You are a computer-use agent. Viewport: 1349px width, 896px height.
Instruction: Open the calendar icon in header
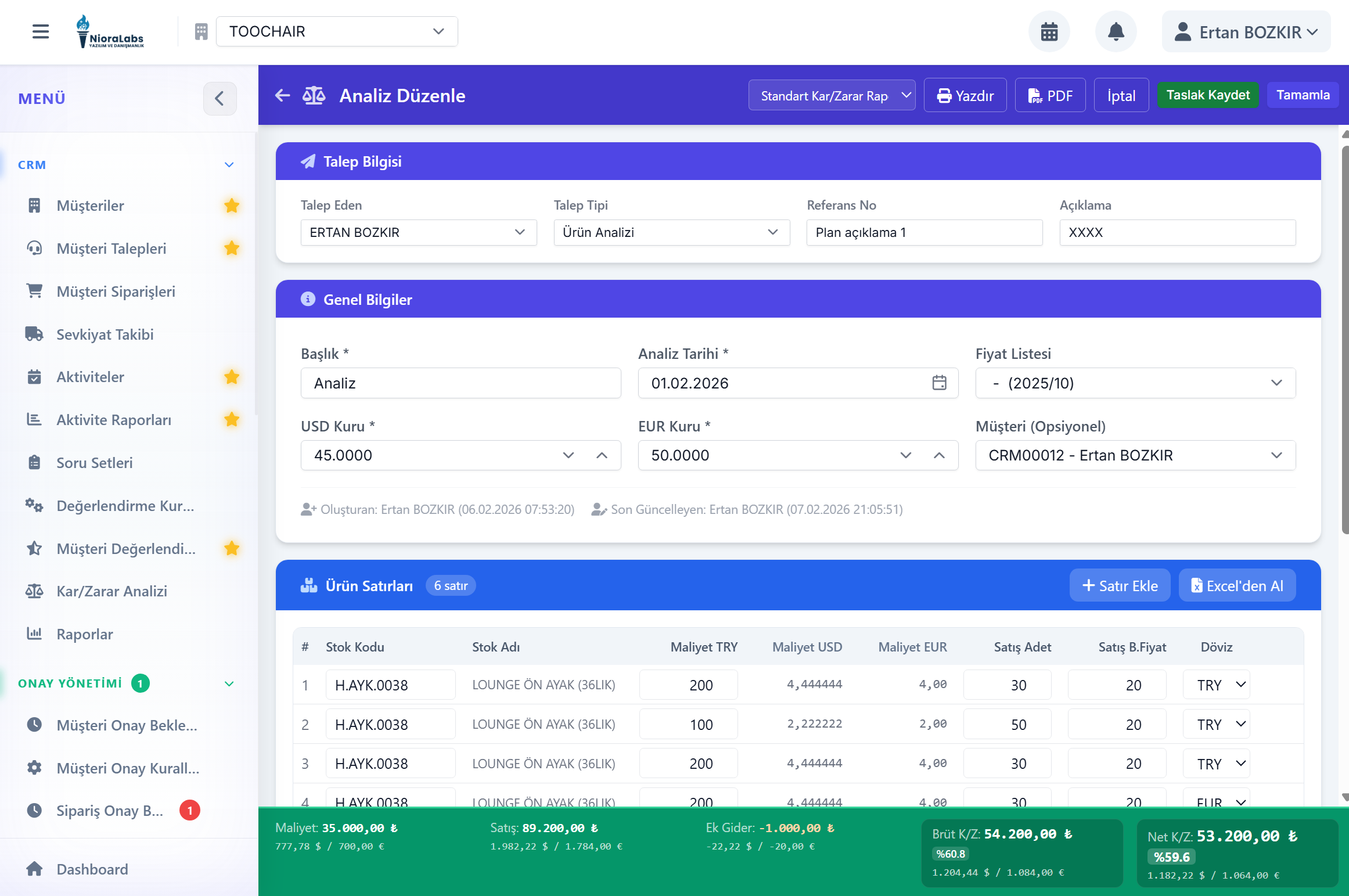click(x=1049, y=31)
